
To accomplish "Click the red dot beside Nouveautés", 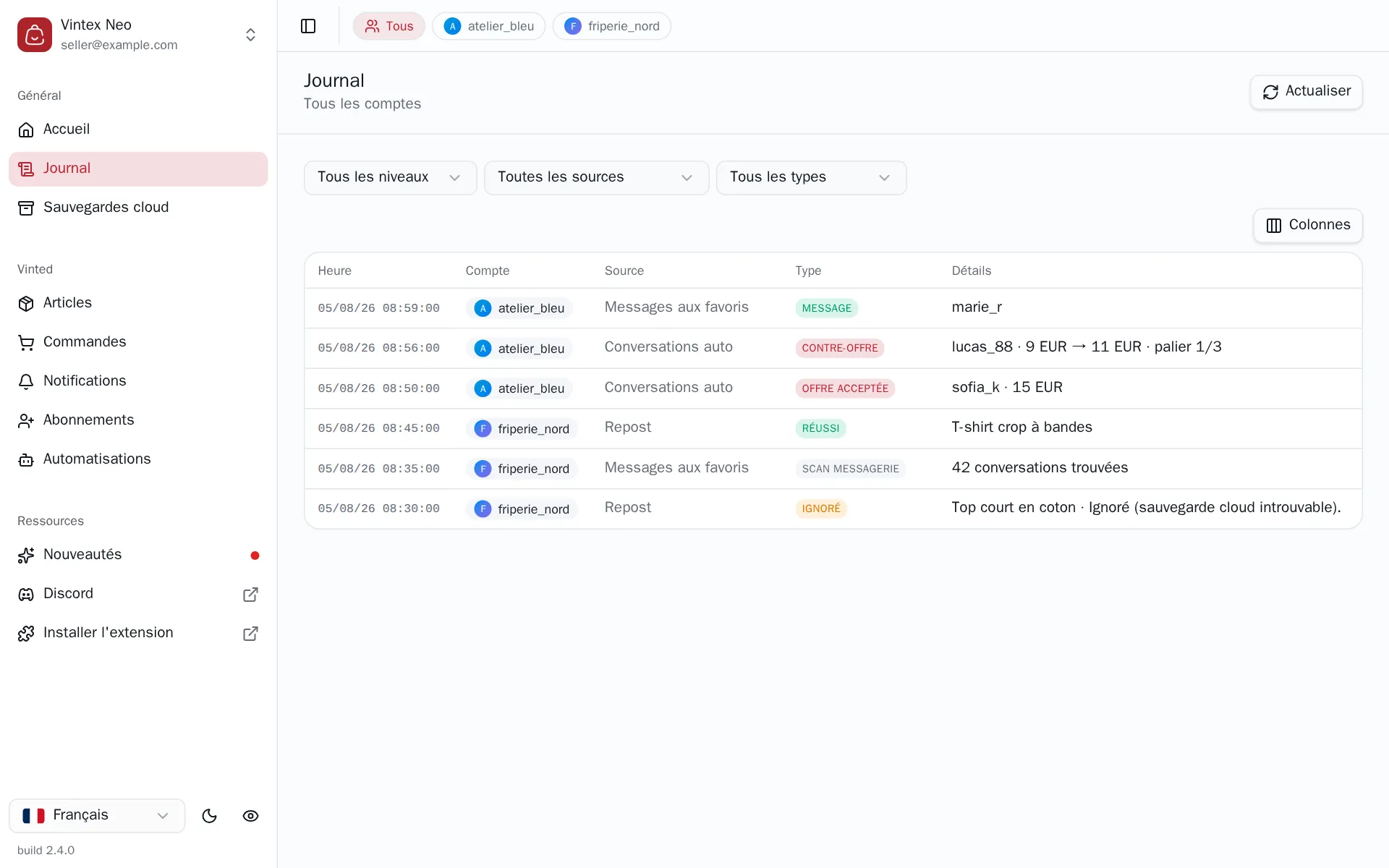I will pyautogui.click(x=255, y=556).
